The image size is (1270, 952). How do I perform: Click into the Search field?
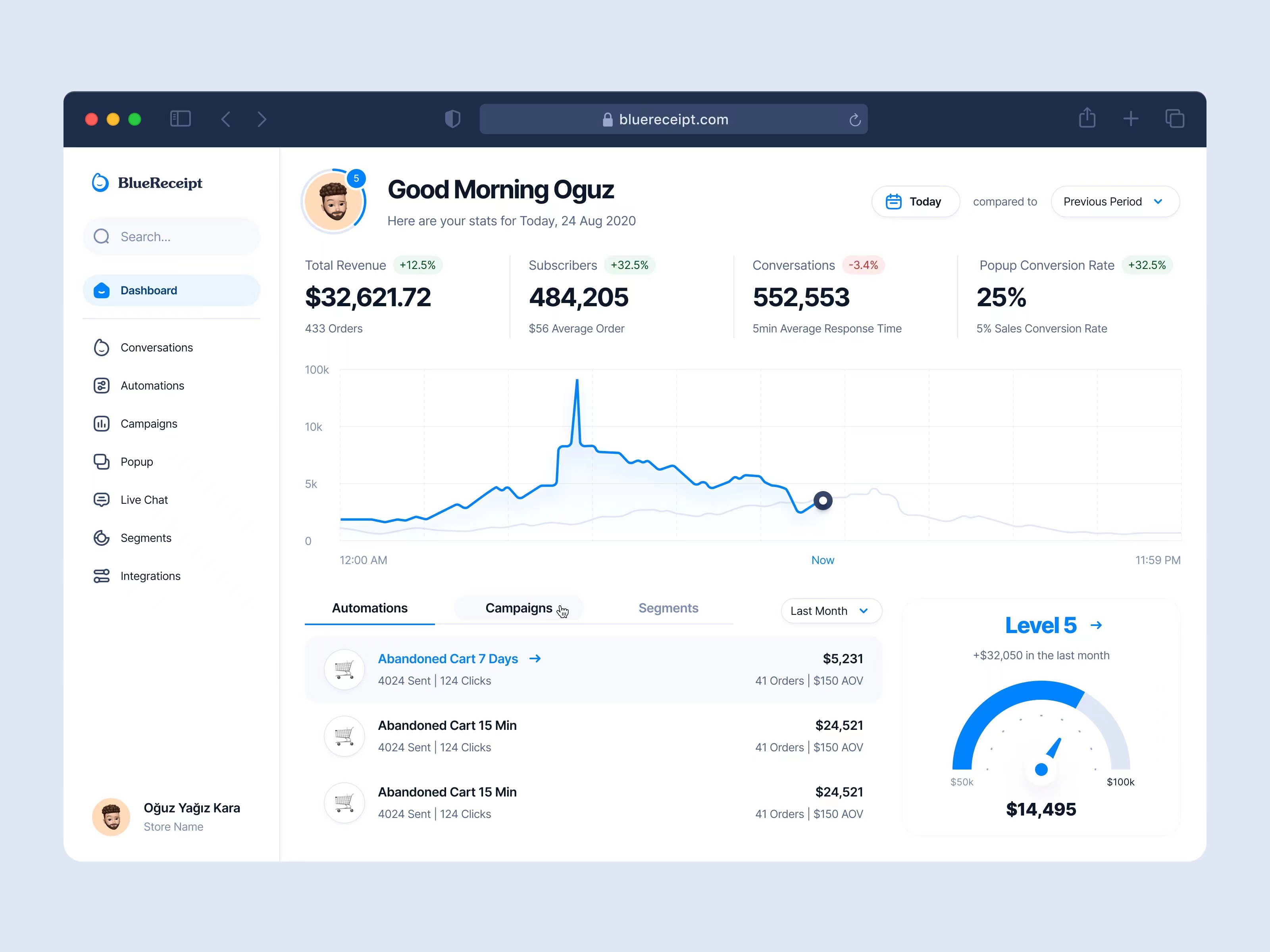tap(172, 237)
